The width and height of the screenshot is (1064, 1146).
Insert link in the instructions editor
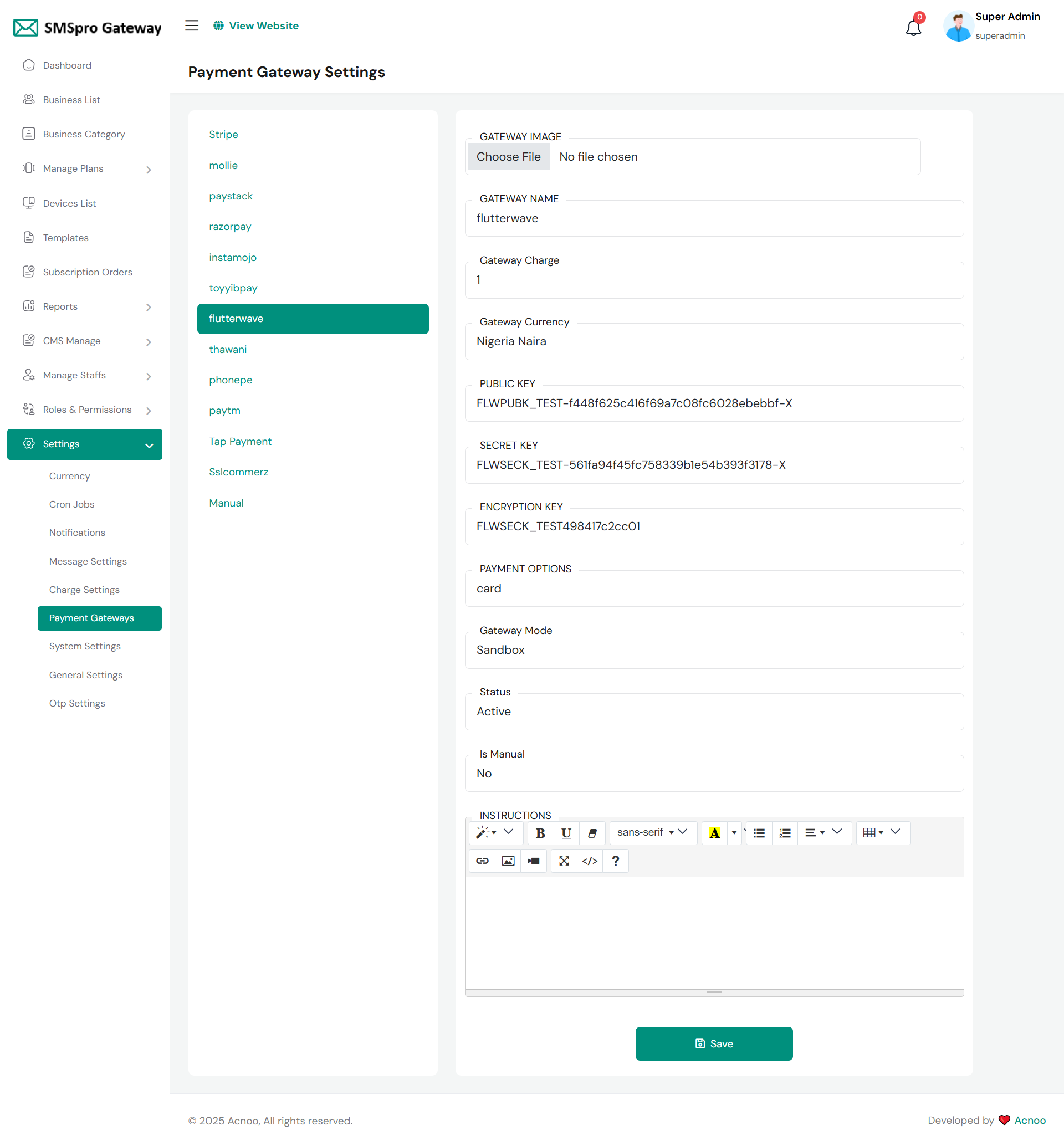pos(482,861)
